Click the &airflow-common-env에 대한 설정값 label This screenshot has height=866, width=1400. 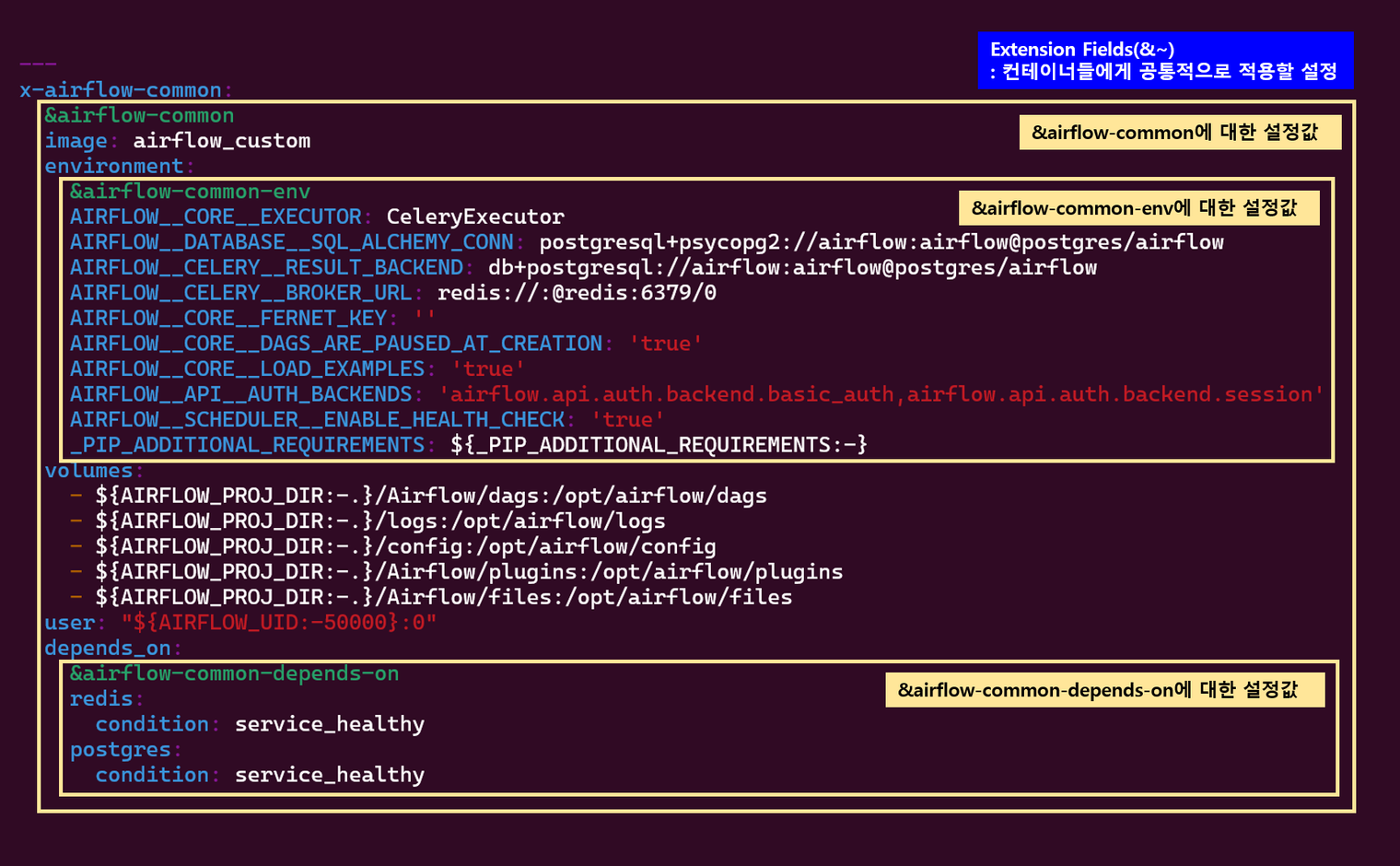pyautogui.click(x=1139, y=208)
